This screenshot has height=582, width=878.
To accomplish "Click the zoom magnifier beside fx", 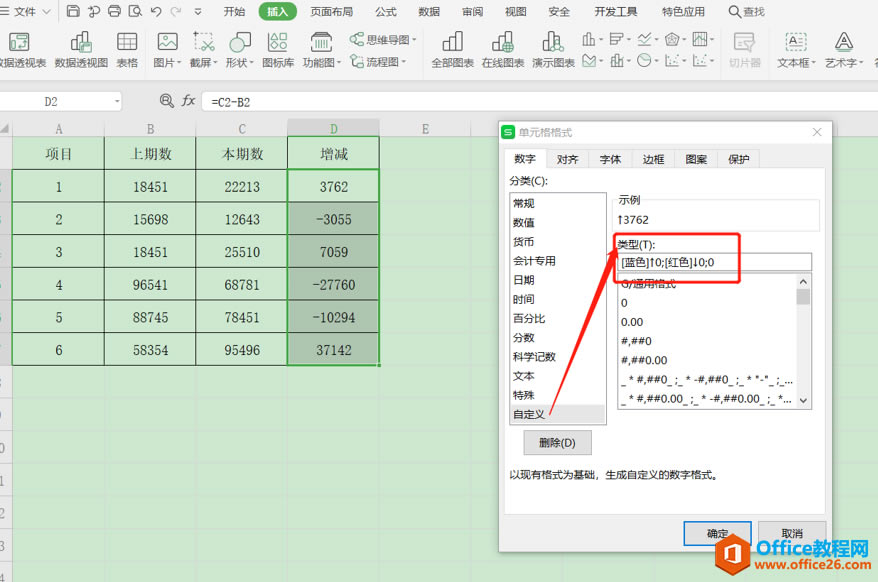I will click(x=166, y=101).
